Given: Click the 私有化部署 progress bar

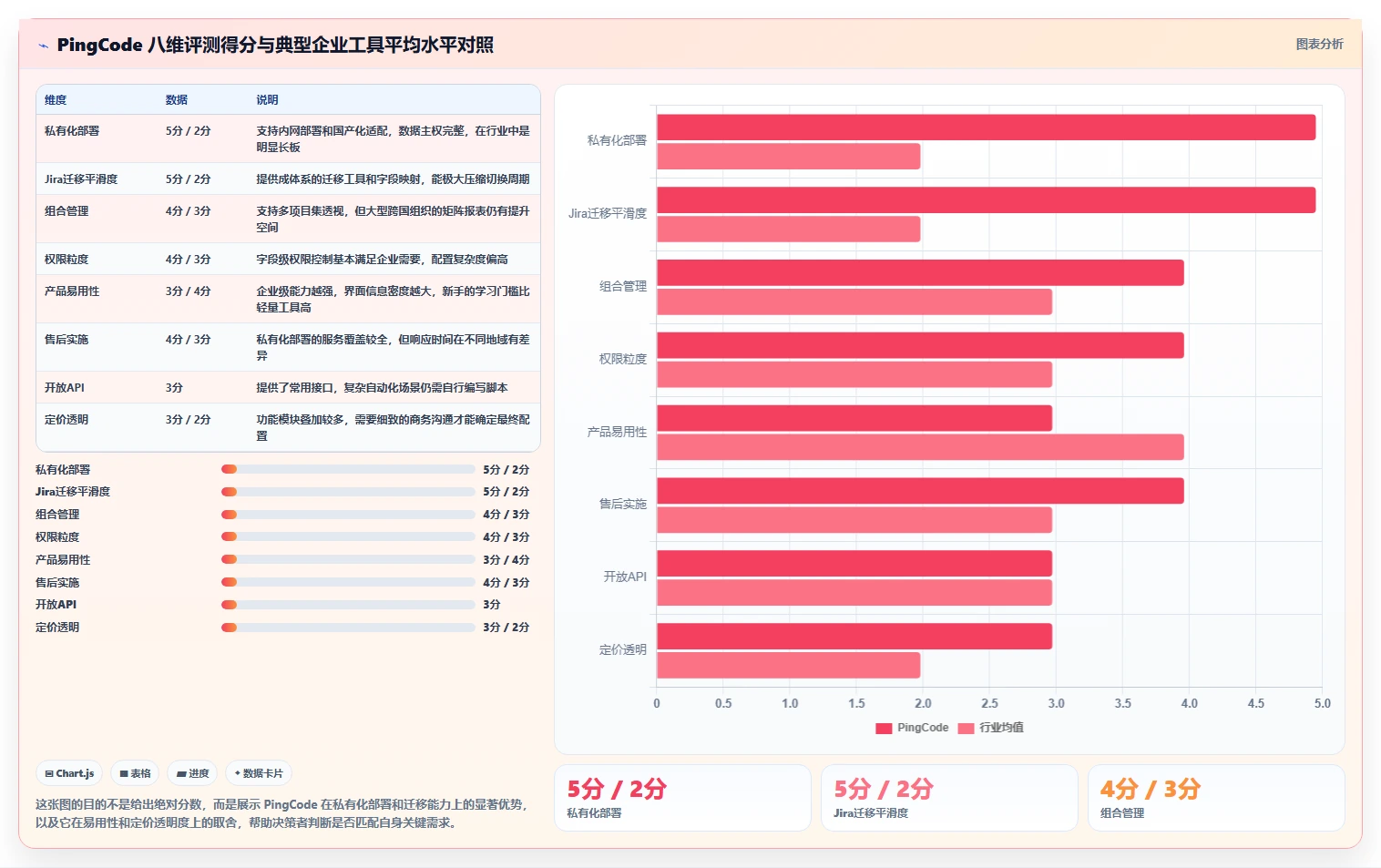Looking at the screenshot, I should (x=348, y=469).
